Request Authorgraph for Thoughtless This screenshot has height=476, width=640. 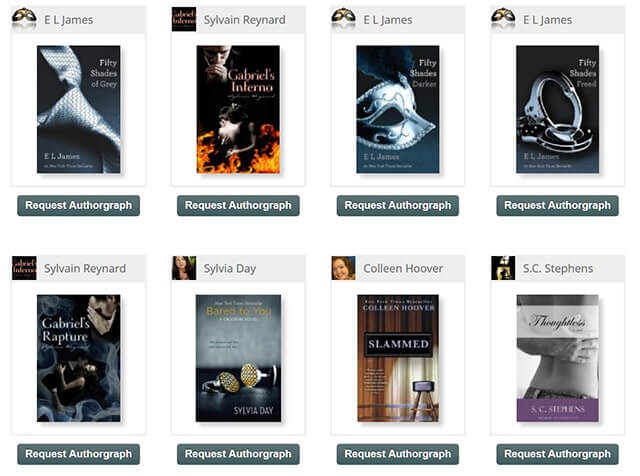pos(557,454)
